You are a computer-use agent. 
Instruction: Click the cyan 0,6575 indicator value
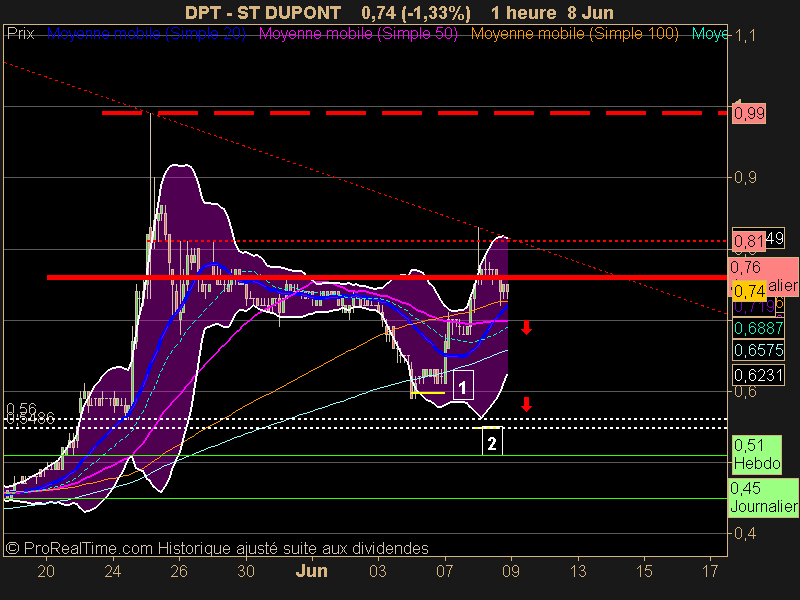coord(758,350)
